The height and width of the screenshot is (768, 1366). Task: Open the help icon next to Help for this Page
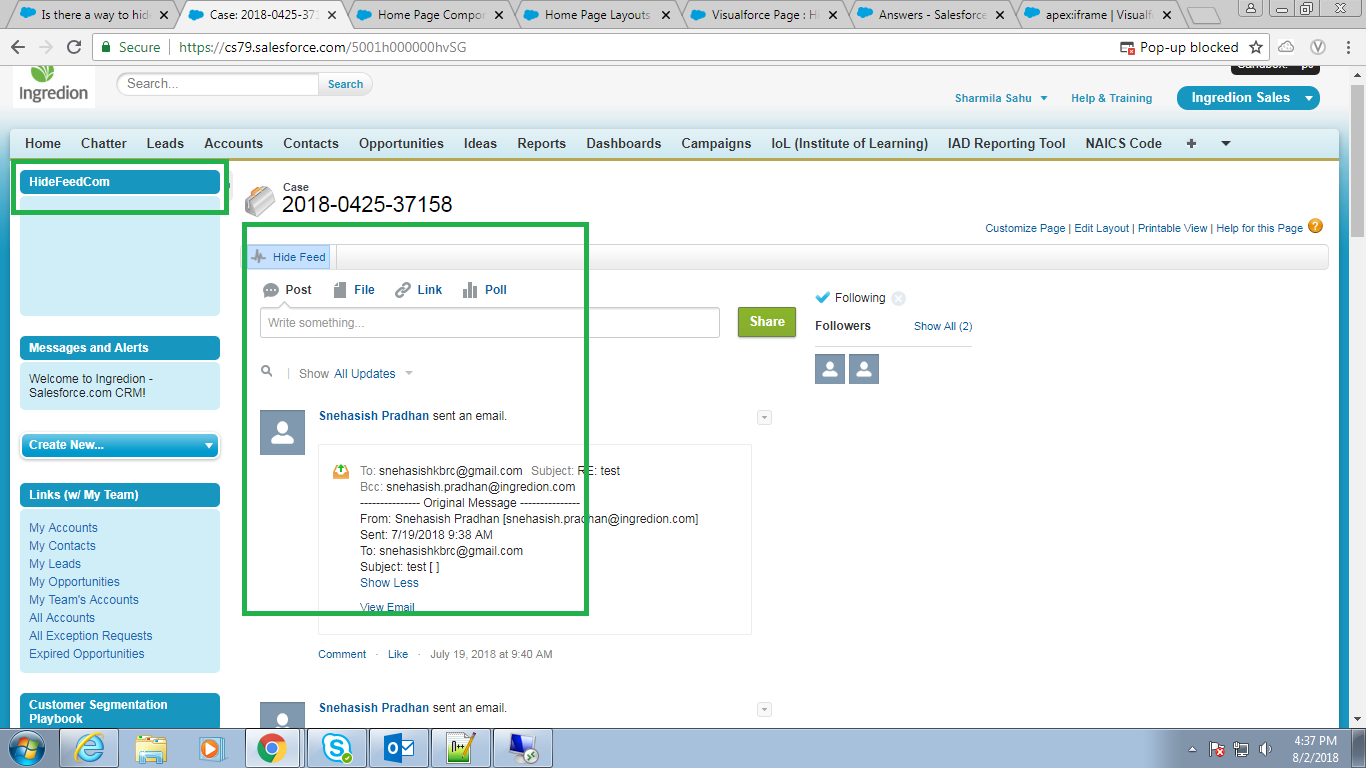pos(1315,226)
